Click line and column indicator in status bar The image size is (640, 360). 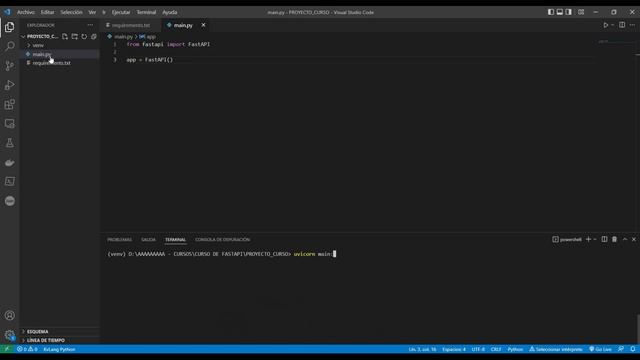[x=422, y=349]
